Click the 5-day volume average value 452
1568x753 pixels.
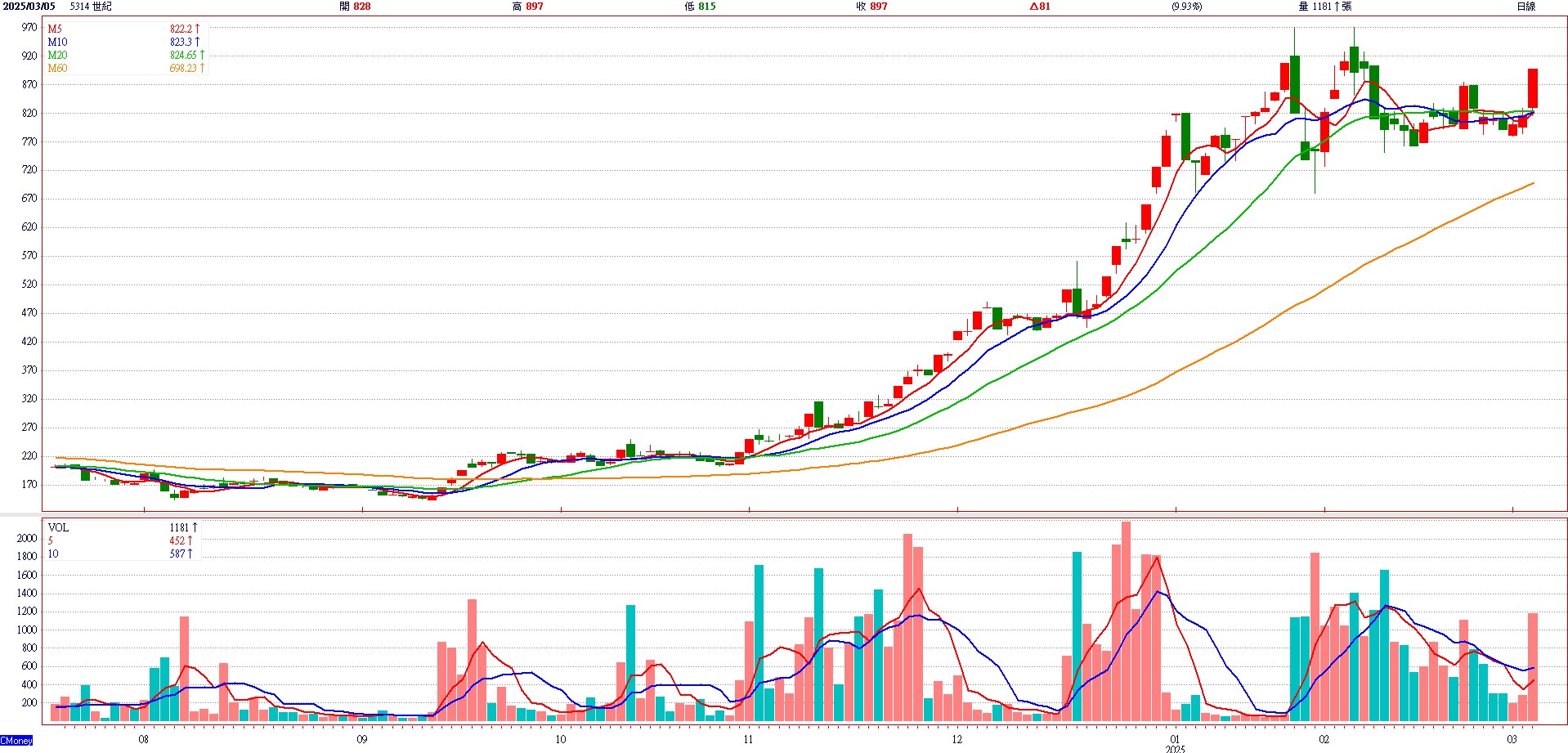coord(177,540)
